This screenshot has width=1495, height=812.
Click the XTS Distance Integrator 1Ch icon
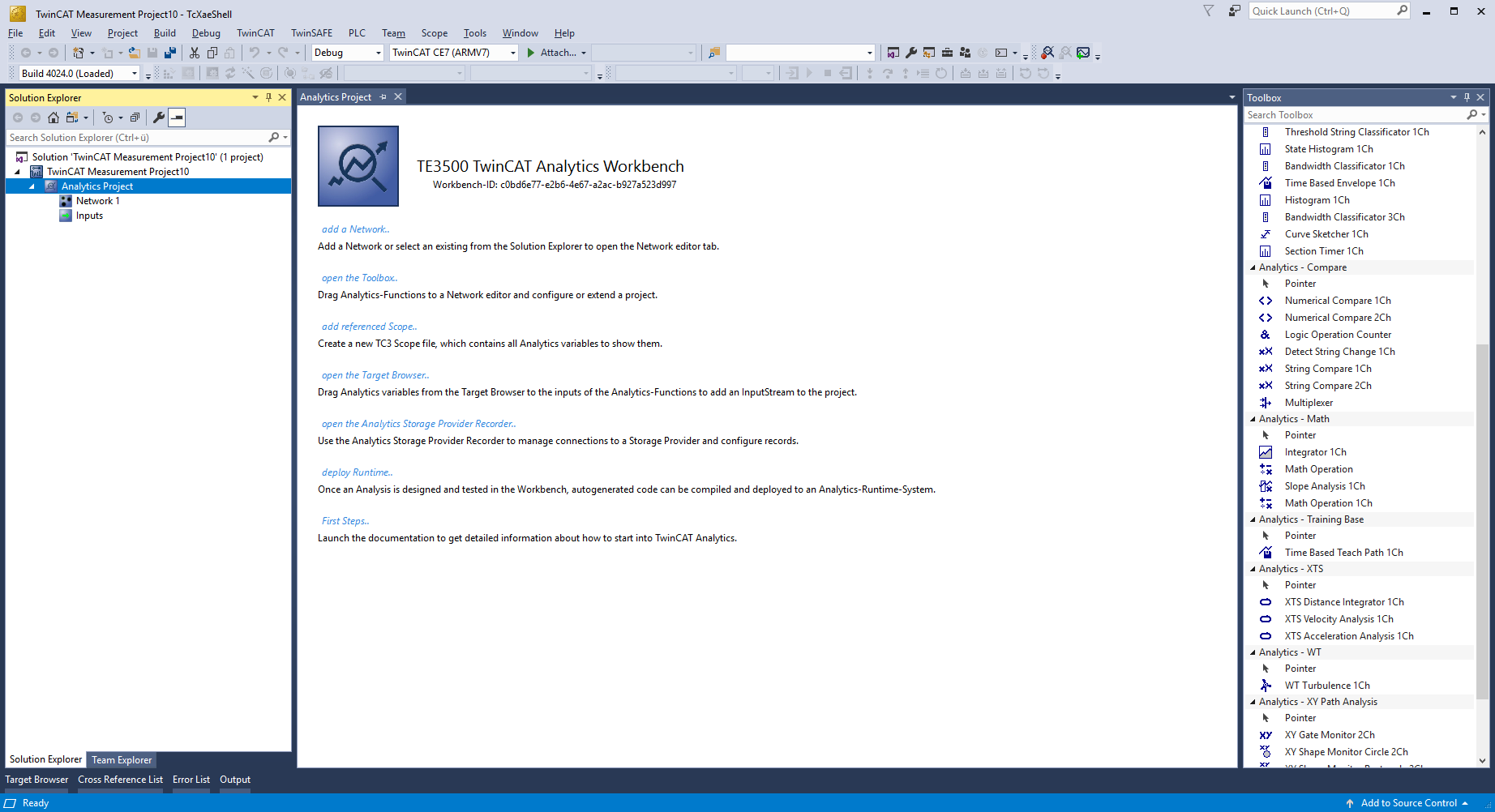point(1266,602)
